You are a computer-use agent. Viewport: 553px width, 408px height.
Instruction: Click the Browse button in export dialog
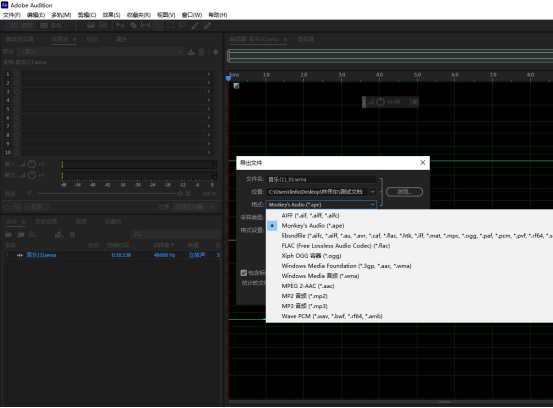tap(405, 192)
